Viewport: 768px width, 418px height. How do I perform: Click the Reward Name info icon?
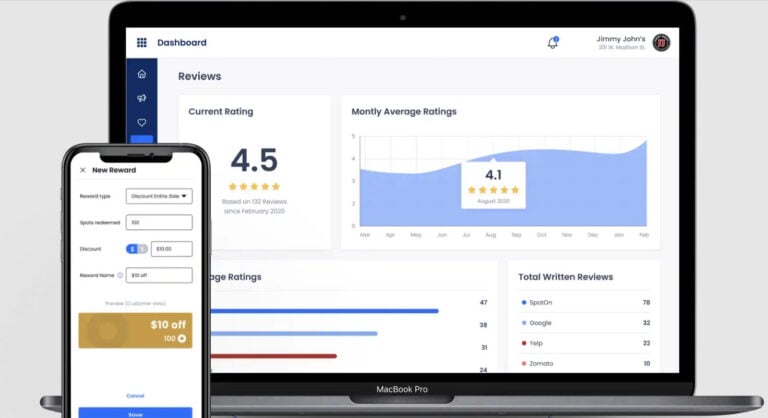point(120,275)
